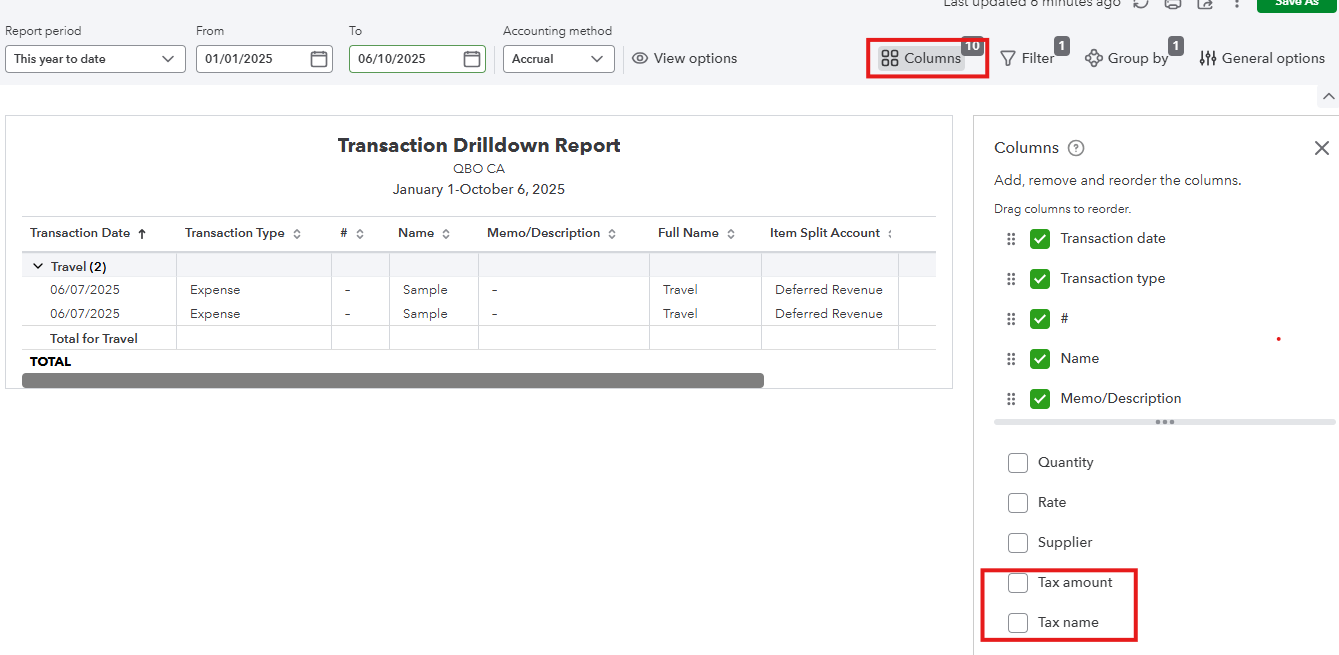Click the Save As button
This screenshot has height=655, width=1339.
(x=1297, y=4)
